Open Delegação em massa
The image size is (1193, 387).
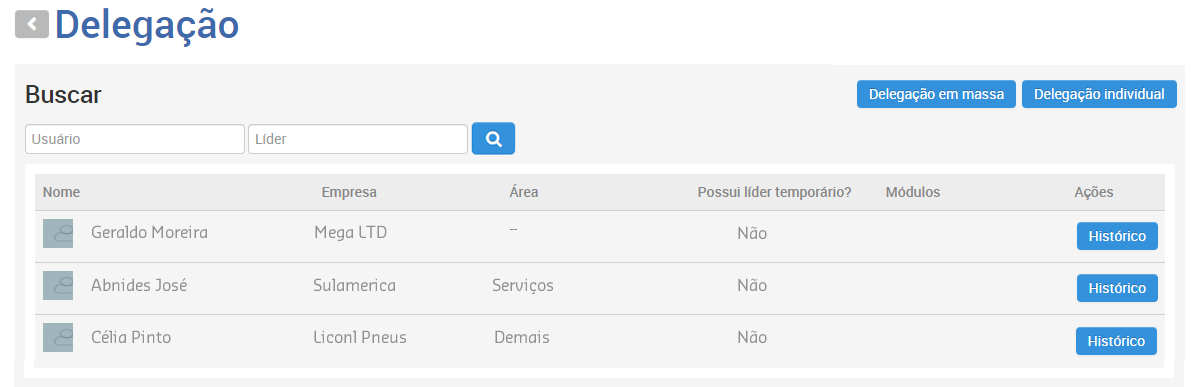(x=936, y=94)
